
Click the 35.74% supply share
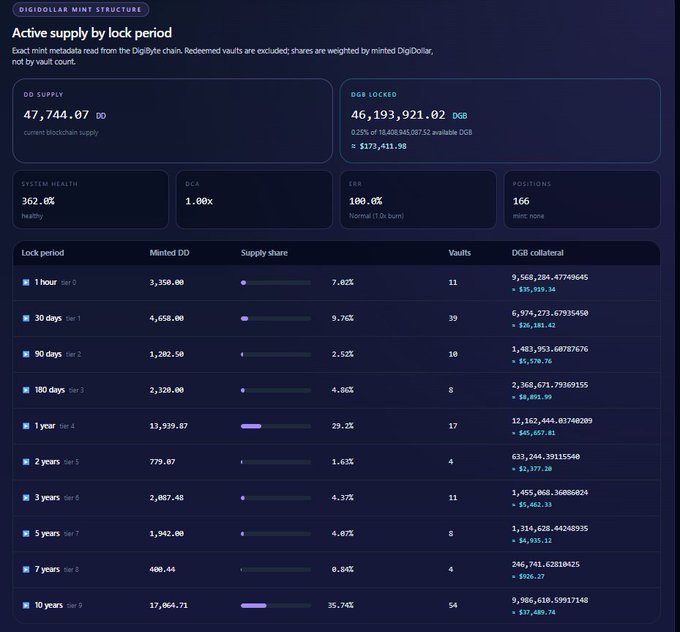340,605
